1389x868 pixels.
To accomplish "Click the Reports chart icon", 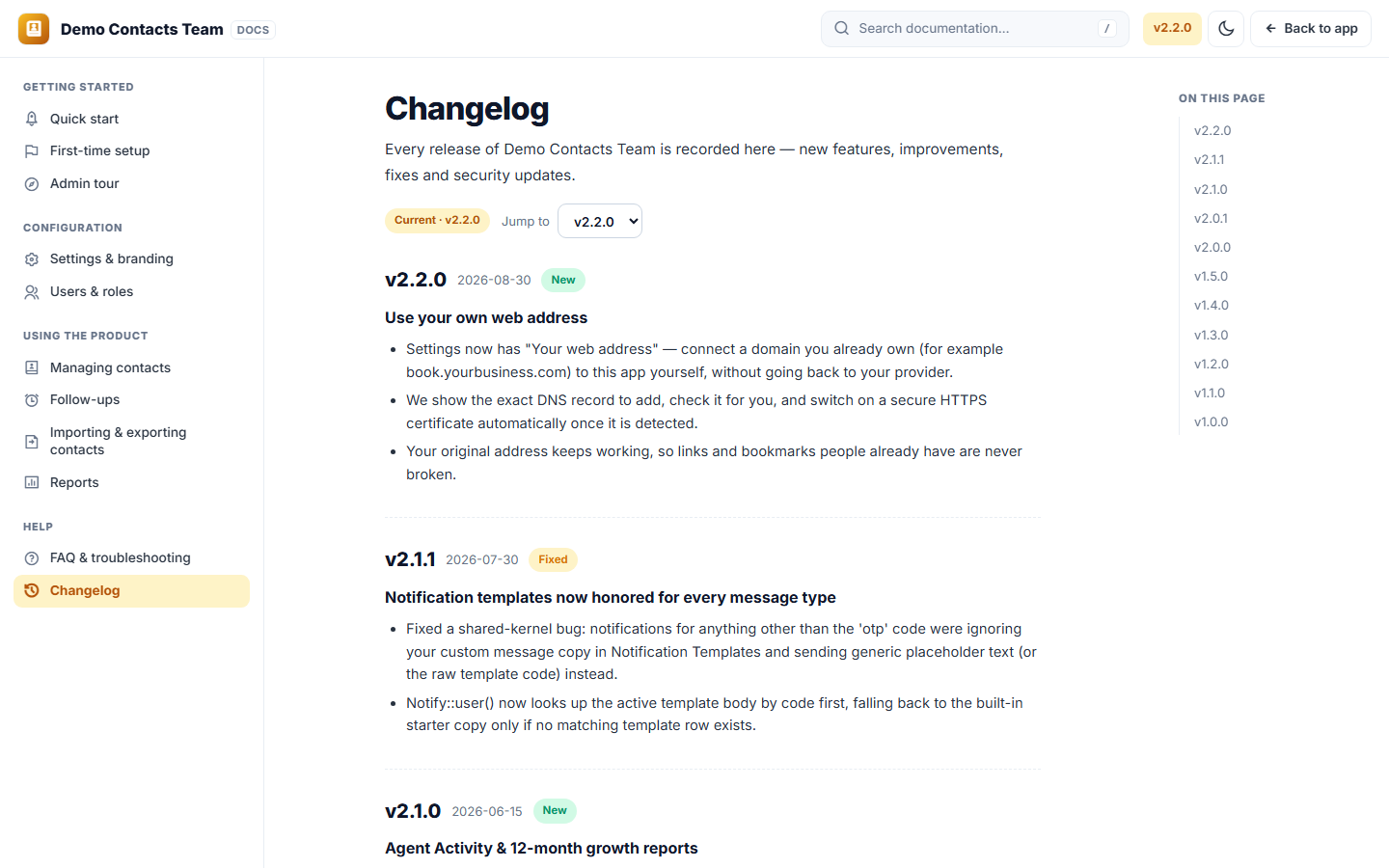I will (x=32, y=482).
